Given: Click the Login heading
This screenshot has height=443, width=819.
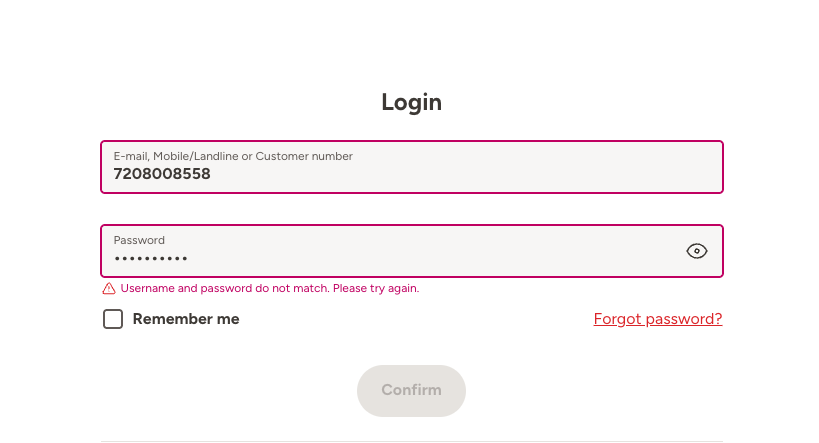Looking at the screenshot, I should (x=411, y=102).
